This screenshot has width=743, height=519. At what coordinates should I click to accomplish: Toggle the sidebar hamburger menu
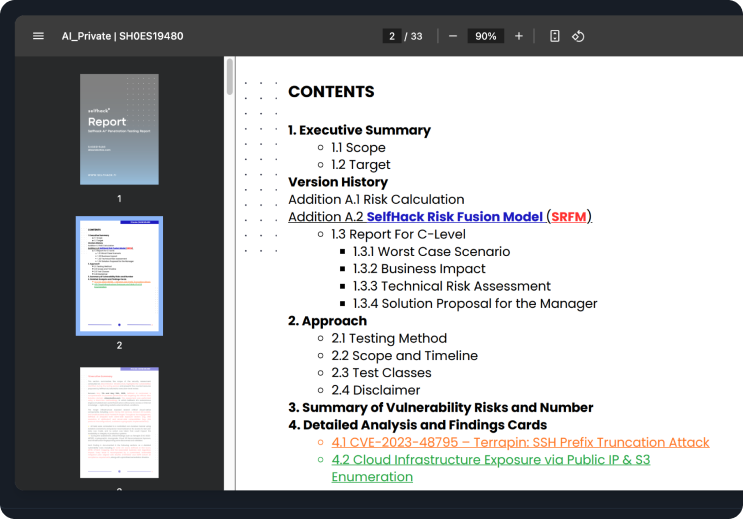38,36
